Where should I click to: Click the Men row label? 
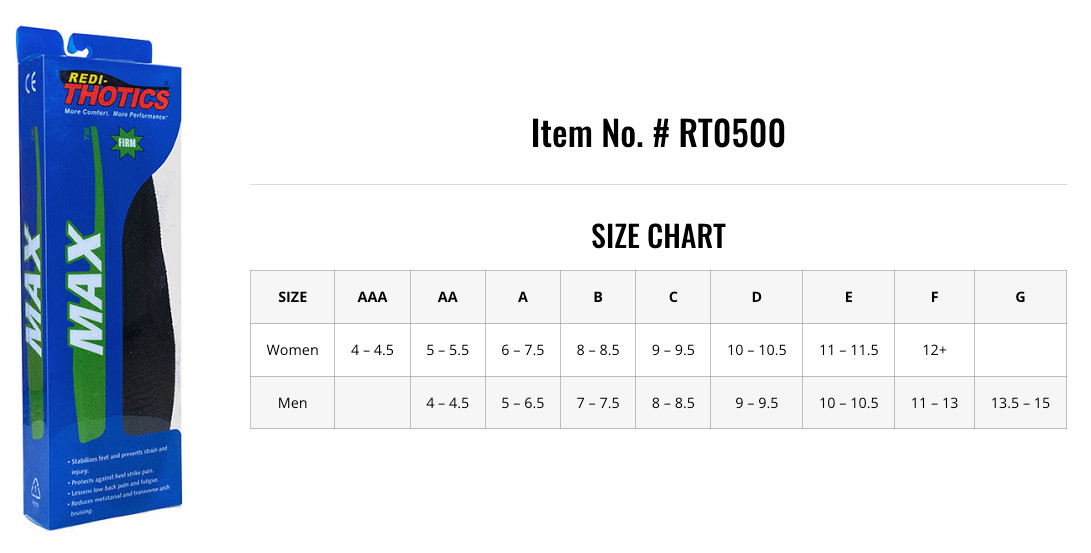(292, 403)
